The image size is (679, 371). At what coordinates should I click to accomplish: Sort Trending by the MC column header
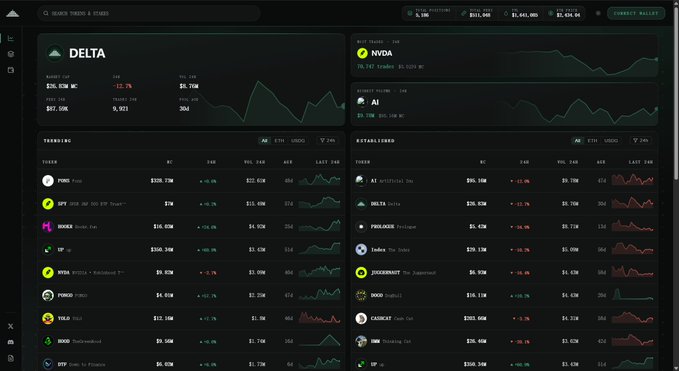pyautogui.click(x=170, y=162)
